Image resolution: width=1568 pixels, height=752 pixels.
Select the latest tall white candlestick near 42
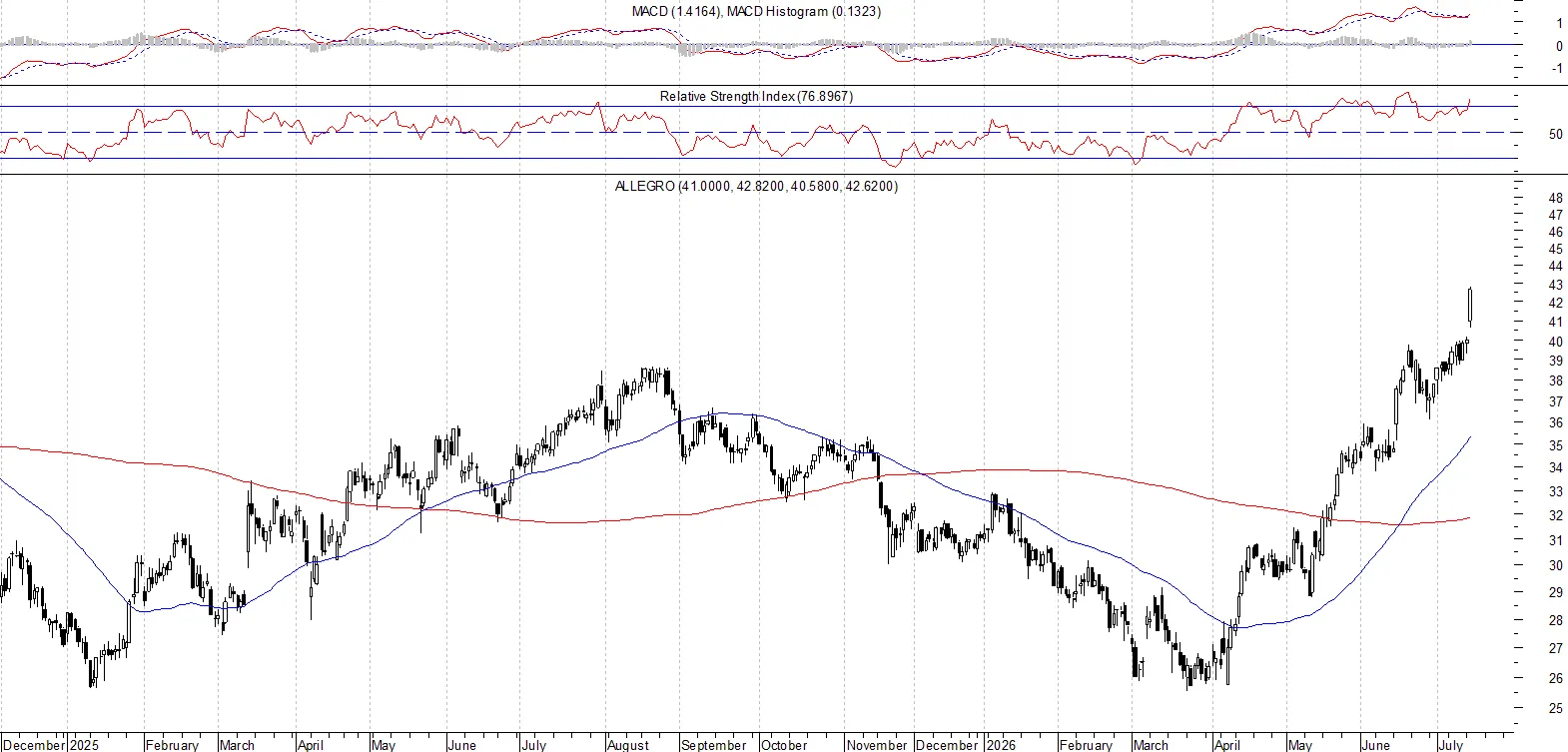[x=1470, y=307]
